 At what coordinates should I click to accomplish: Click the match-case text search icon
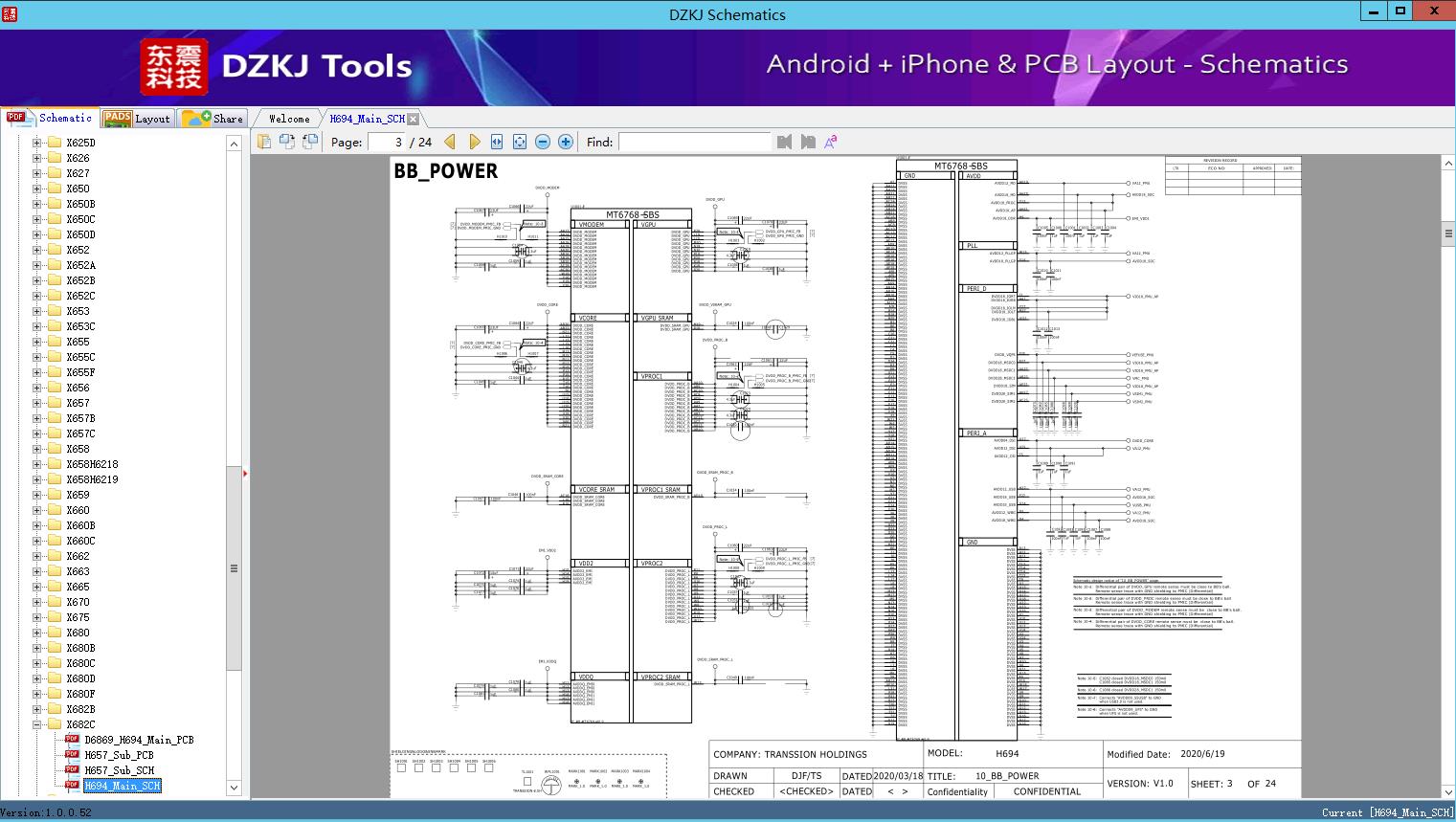point(830,142)
